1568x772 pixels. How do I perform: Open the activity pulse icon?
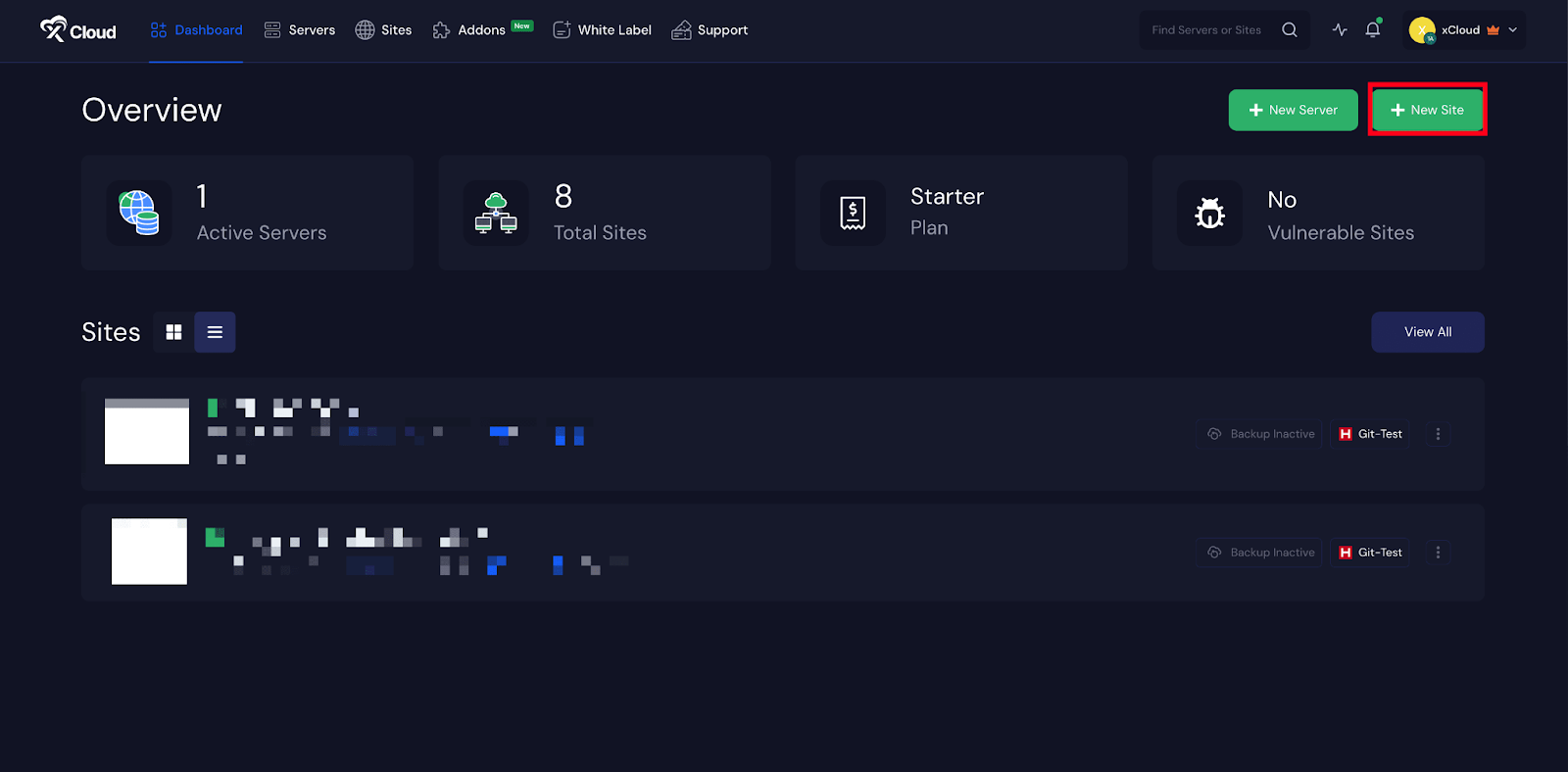[x=1340, y=30]
